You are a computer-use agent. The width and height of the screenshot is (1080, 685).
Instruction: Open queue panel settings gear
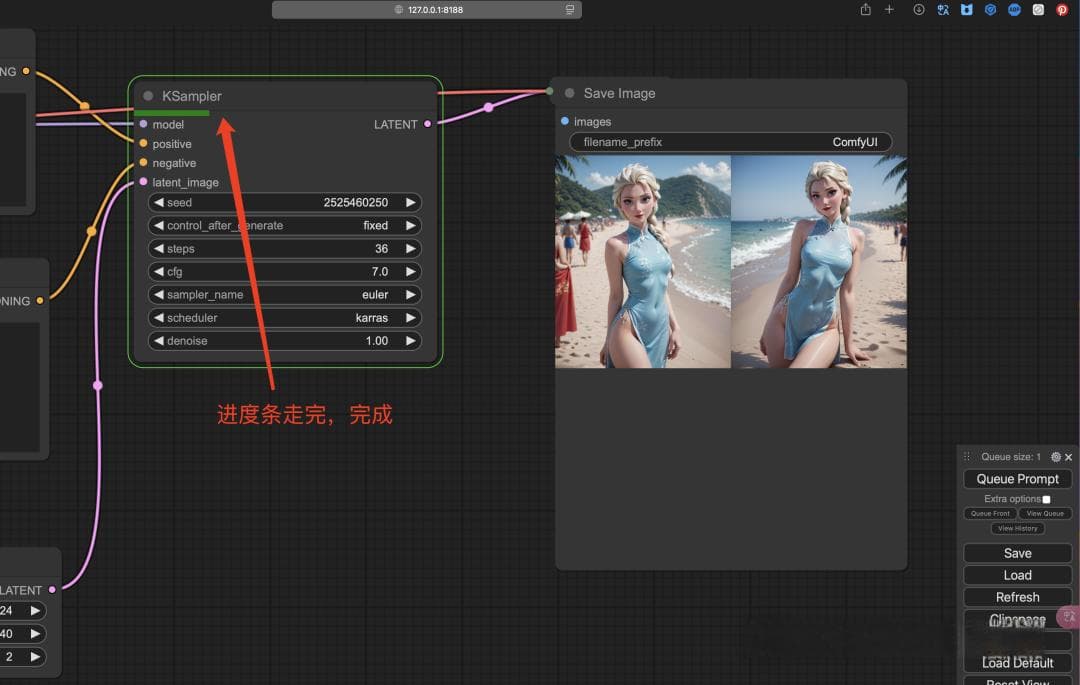click(1055, 457)
